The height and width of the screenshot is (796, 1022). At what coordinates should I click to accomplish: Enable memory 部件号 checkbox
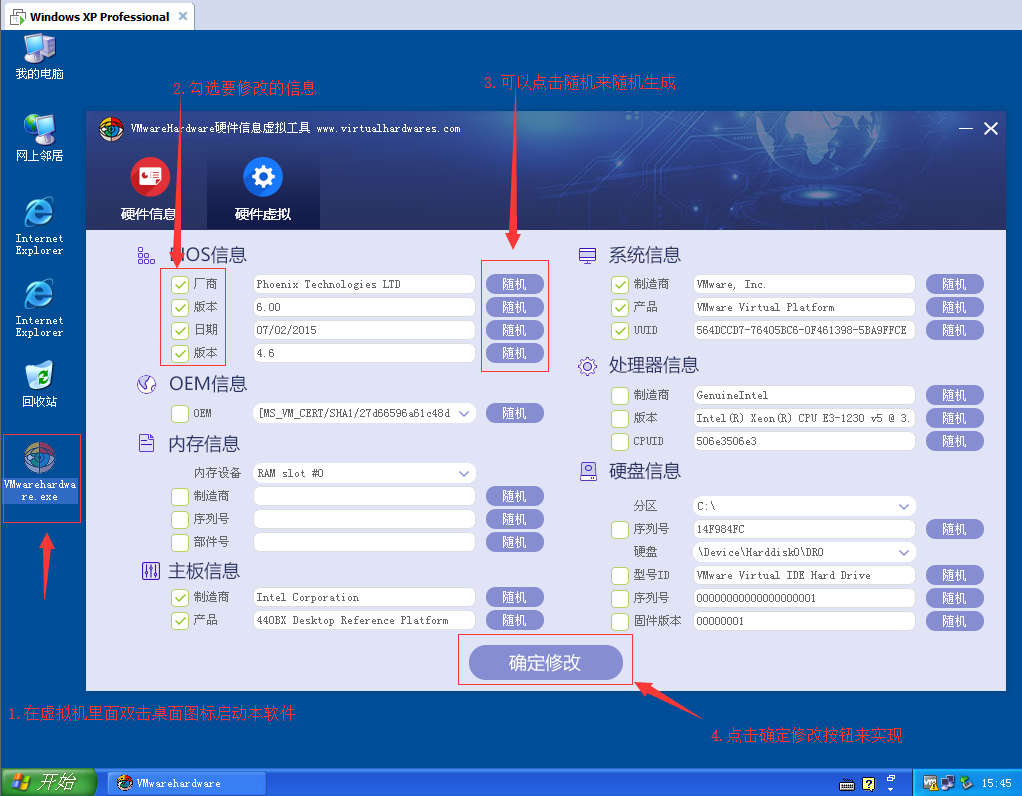pos(180,542)
